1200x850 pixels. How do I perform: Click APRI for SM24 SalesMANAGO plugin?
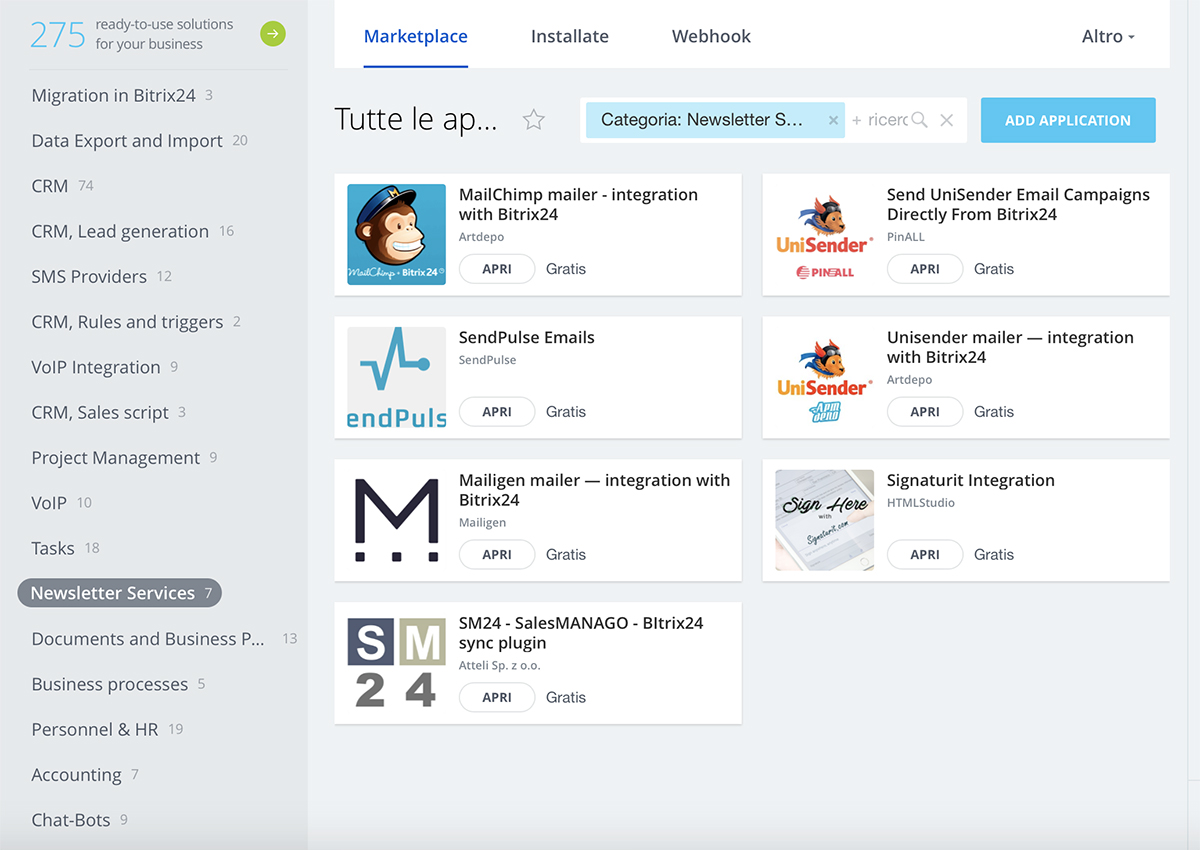coord(497,698)
